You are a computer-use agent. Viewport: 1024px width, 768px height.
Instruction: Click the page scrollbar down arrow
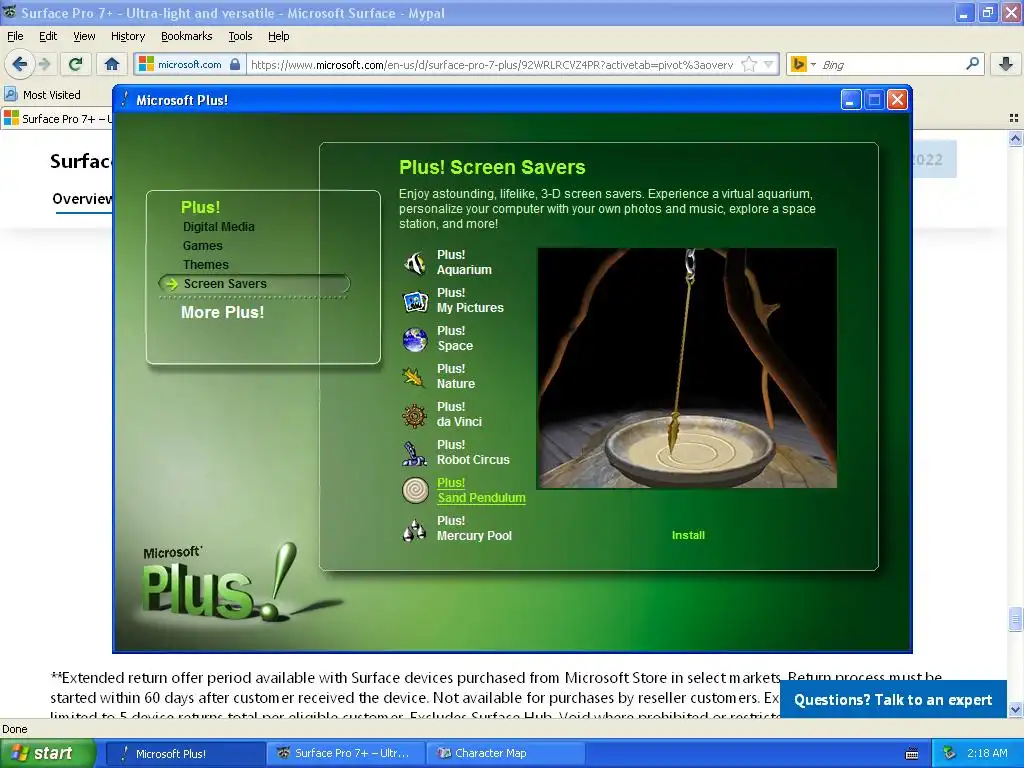pos(1015,709)
